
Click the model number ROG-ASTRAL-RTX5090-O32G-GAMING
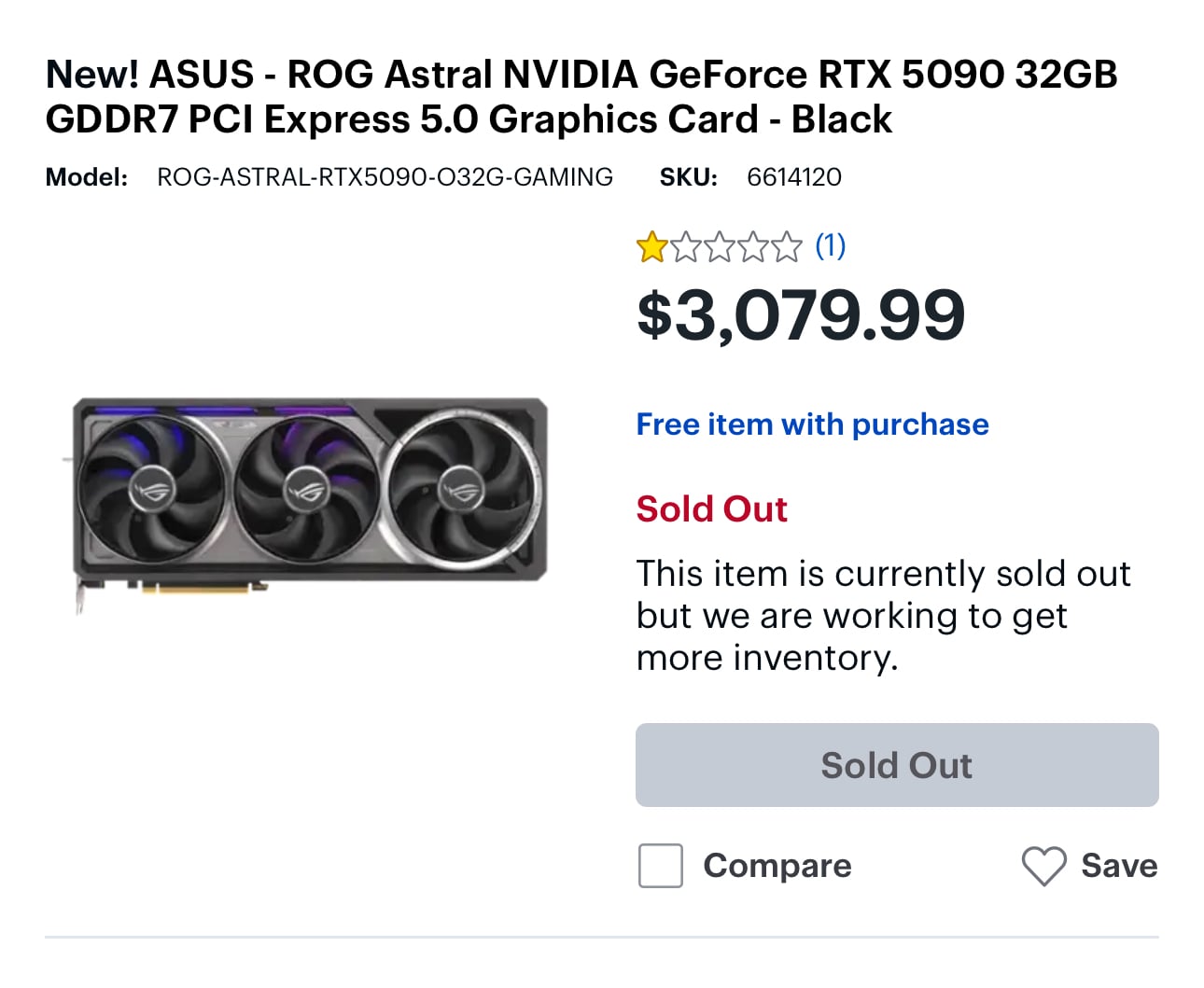coord(385,177)
